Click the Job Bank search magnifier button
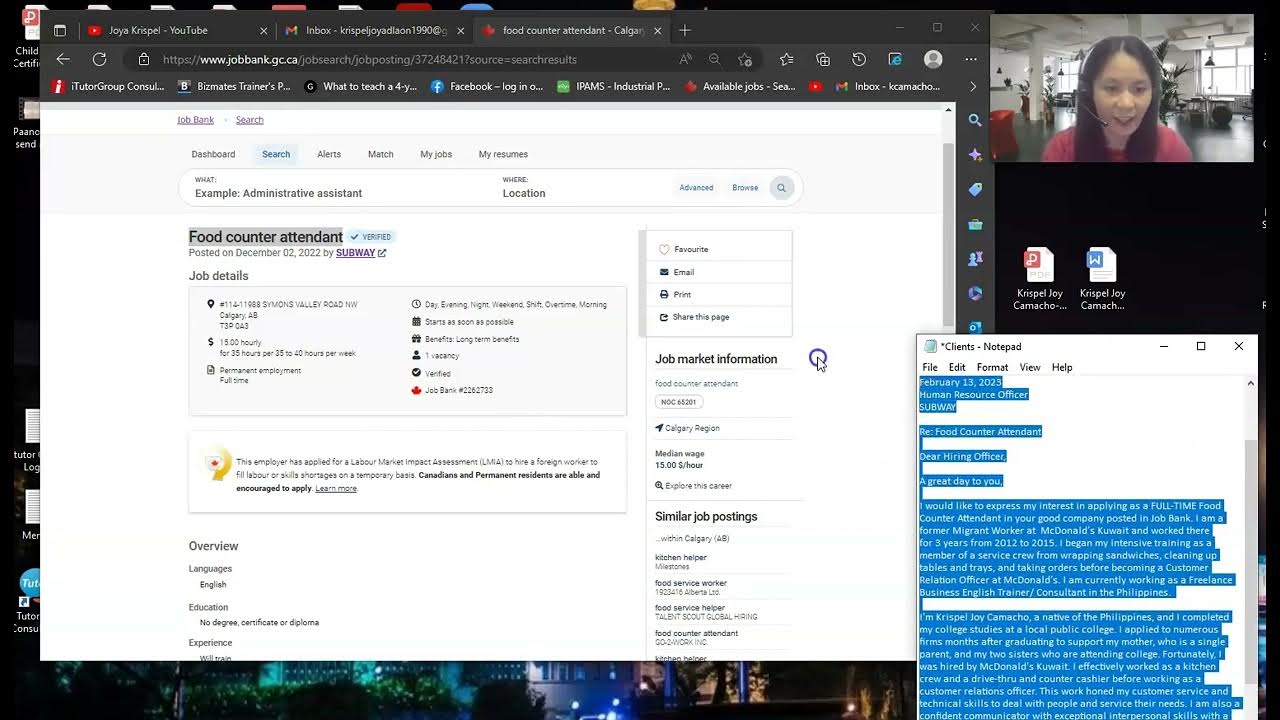1280x720 pixels. coord(782,187)
